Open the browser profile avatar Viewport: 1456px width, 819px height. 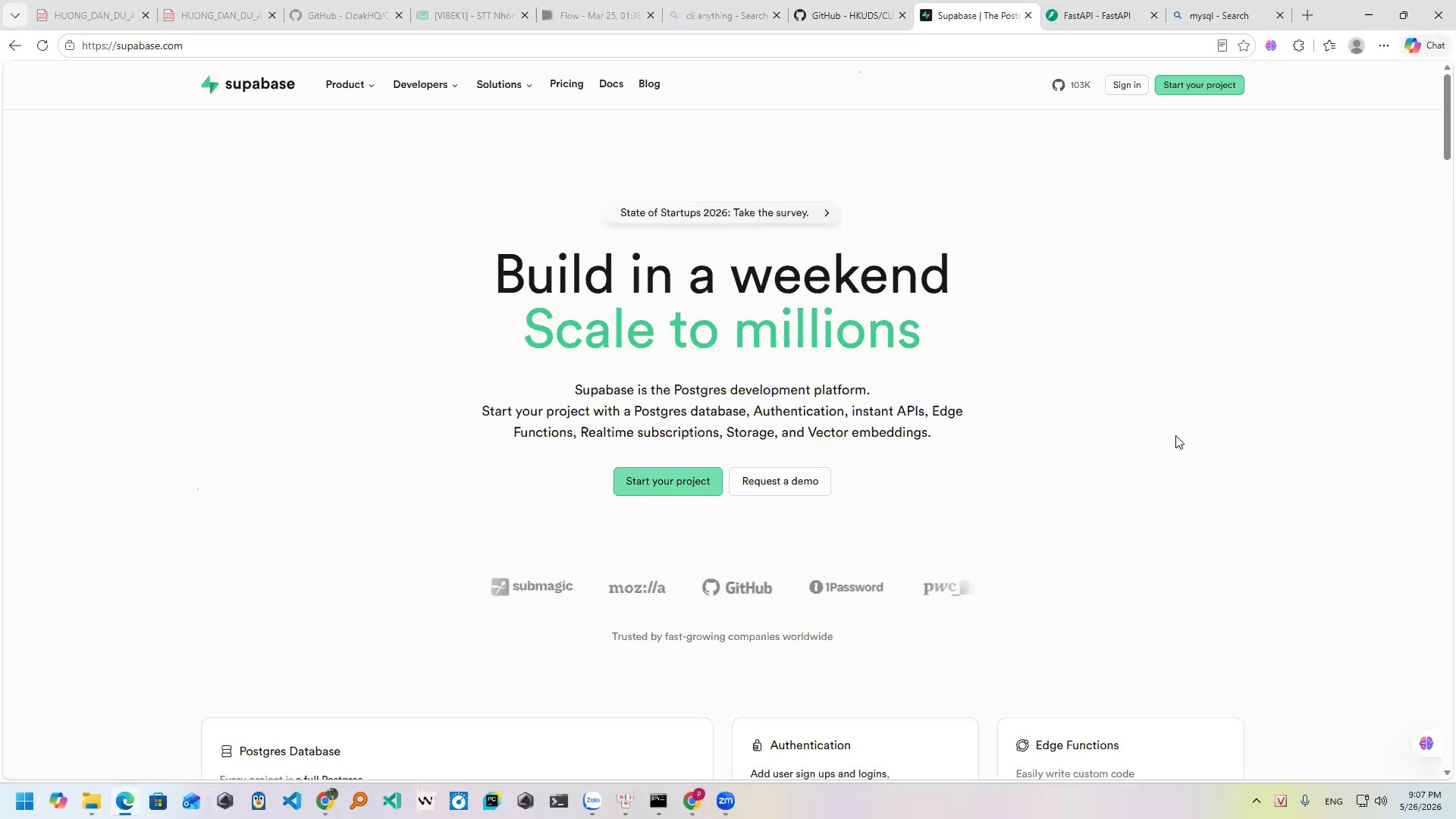pos(1357,45)
